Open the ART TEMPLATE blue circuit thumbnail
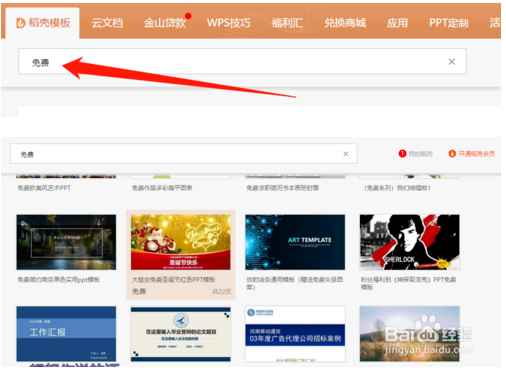 (295, 242)
